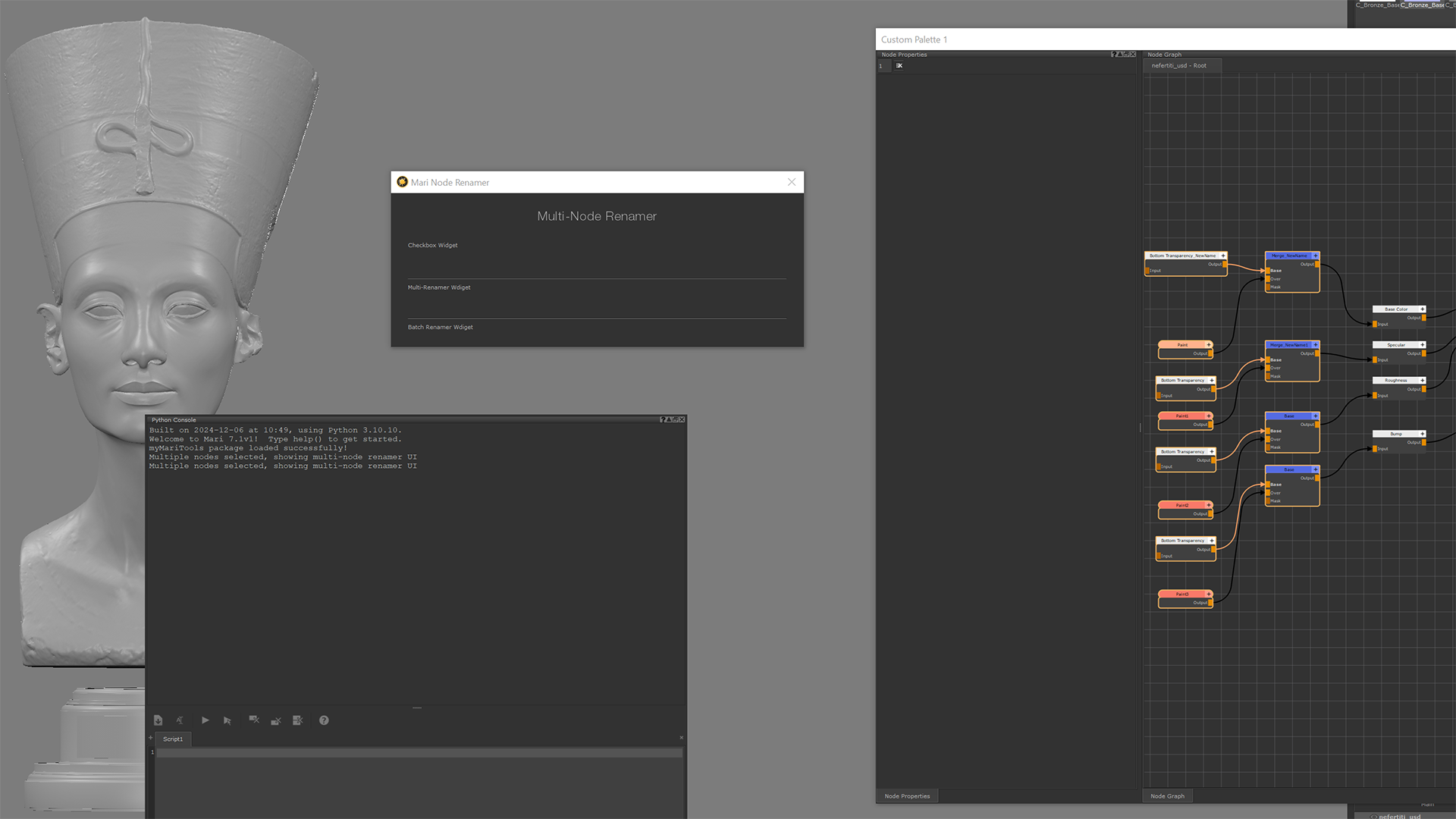This screenshot has height=819, width=1456.
Task: Click the clear text font icon
Action: tap(180, 720)
